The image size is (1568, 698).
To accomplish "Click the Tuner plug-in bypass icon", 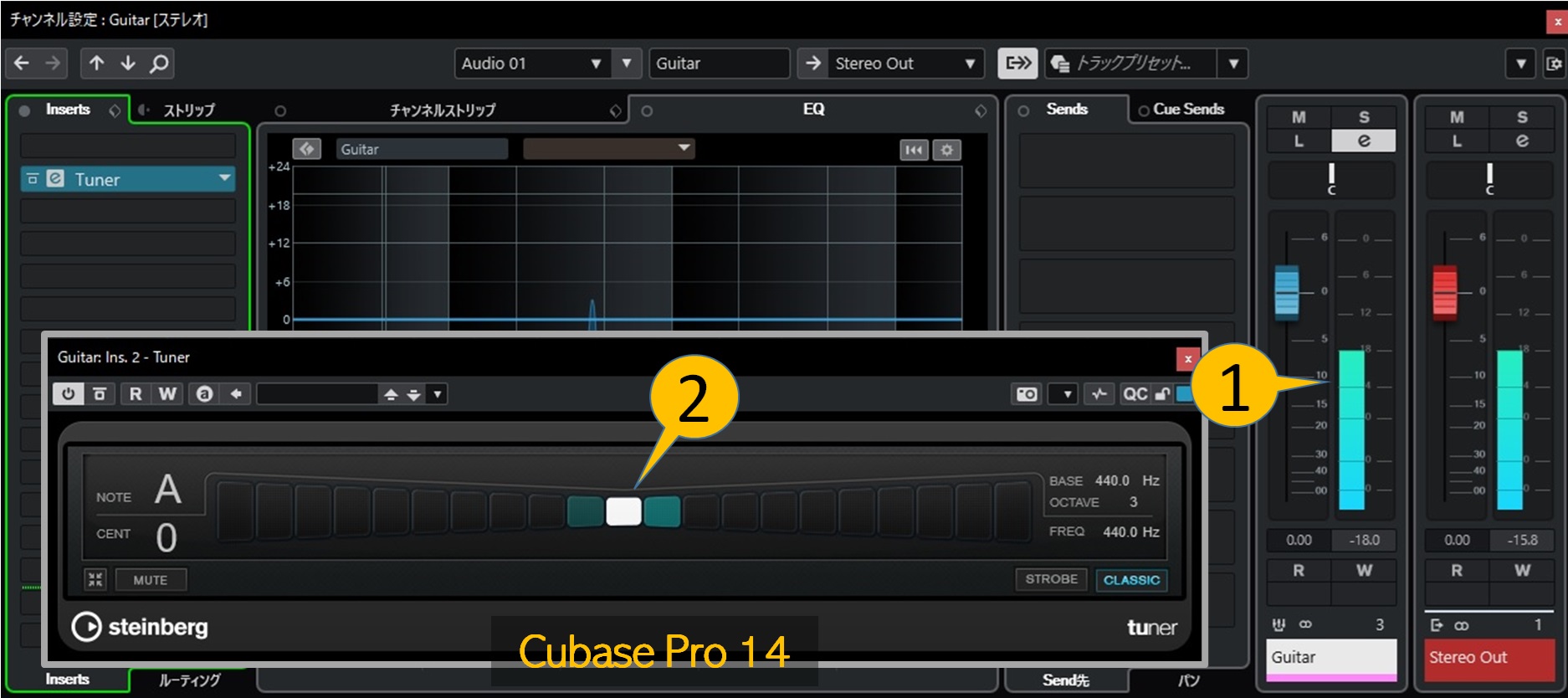I will [x=33, y=178].
